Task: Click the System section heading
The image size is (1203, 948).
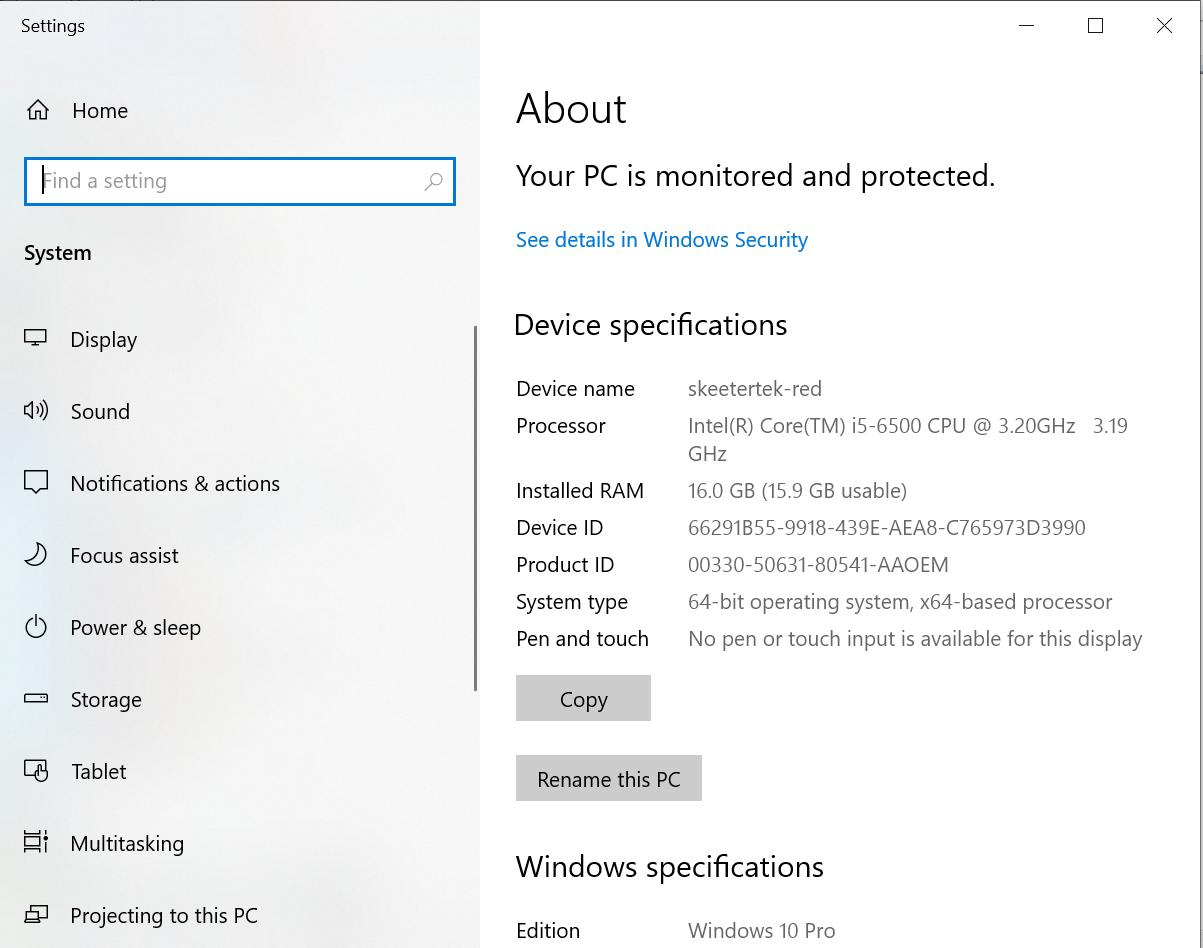Action: coord(57,253)
